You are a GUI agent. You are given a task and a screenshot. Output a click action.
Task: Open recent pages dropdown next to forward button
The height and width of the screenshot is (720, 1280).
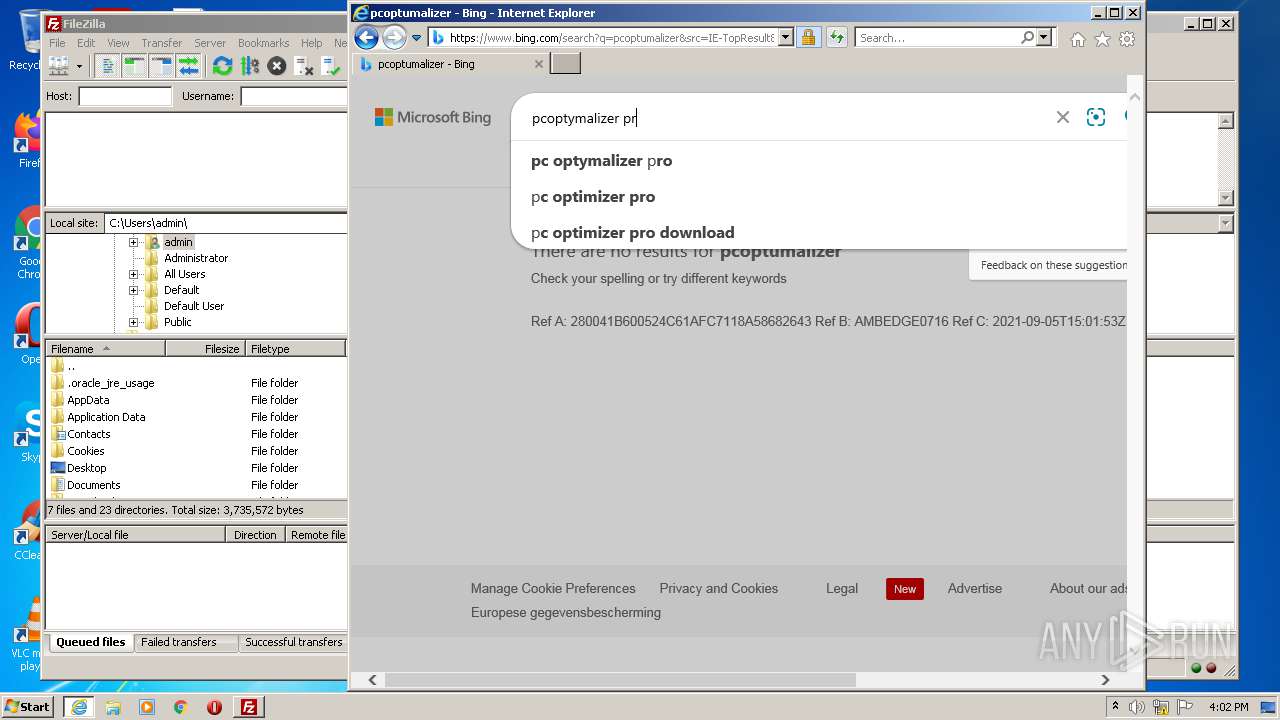[416, 38]
